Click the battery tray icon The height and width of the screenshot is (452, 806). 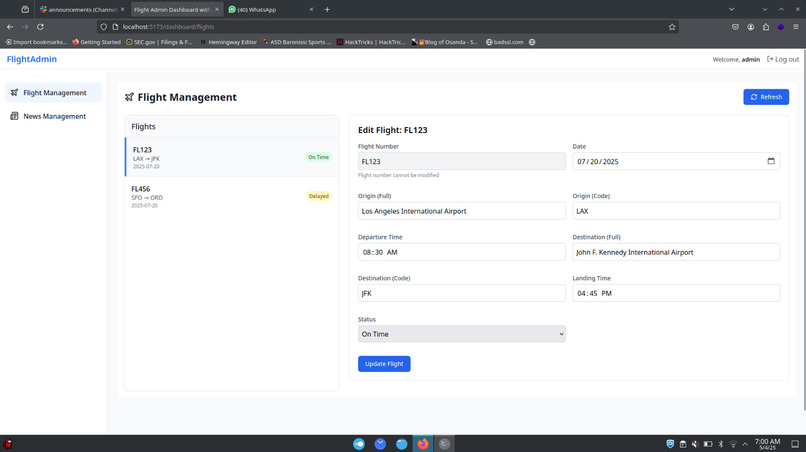(708, 444)
